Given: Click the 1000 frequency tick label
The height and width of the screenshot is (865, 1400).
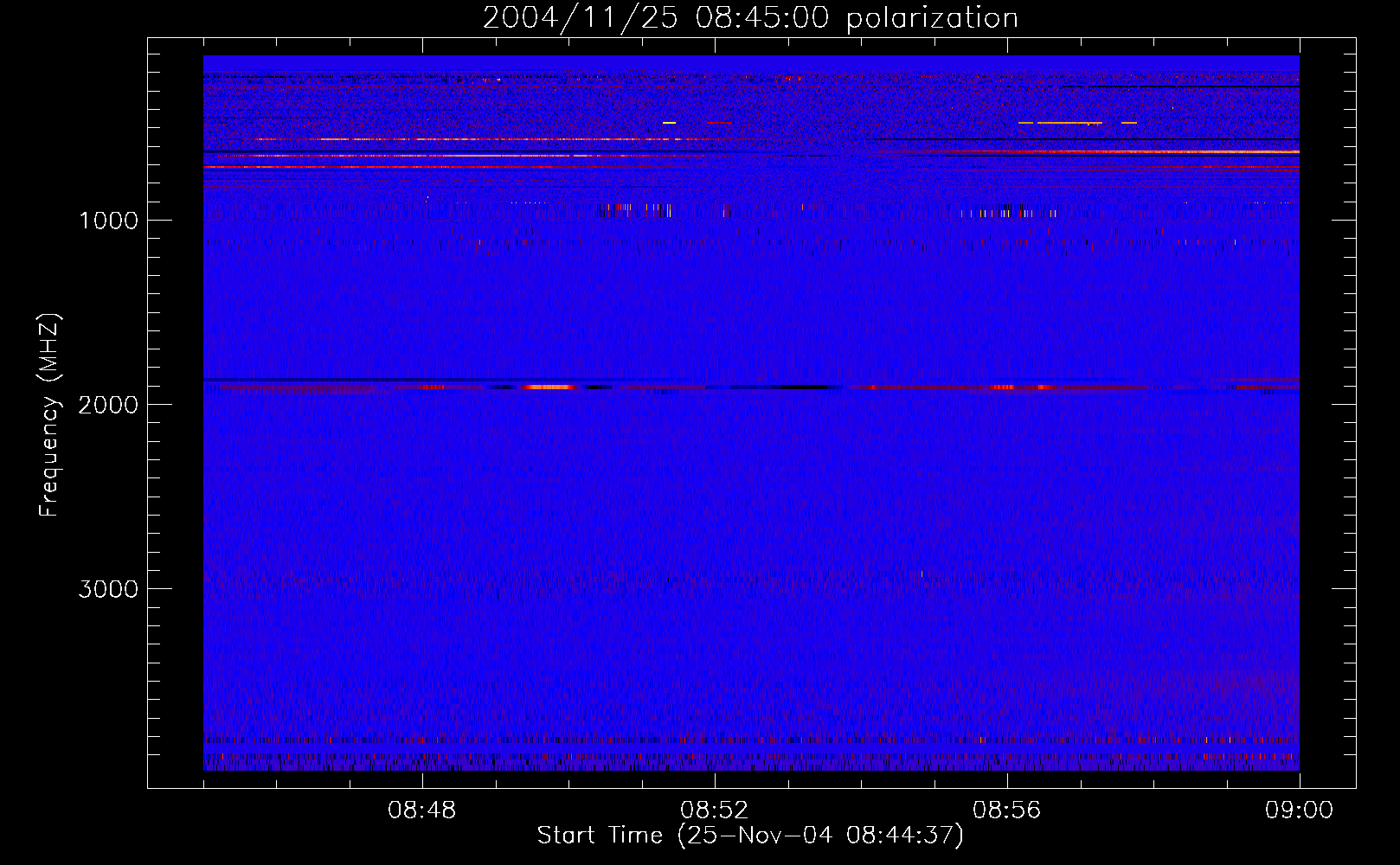Looking at the screenshot, I should (x=108, y=221).
